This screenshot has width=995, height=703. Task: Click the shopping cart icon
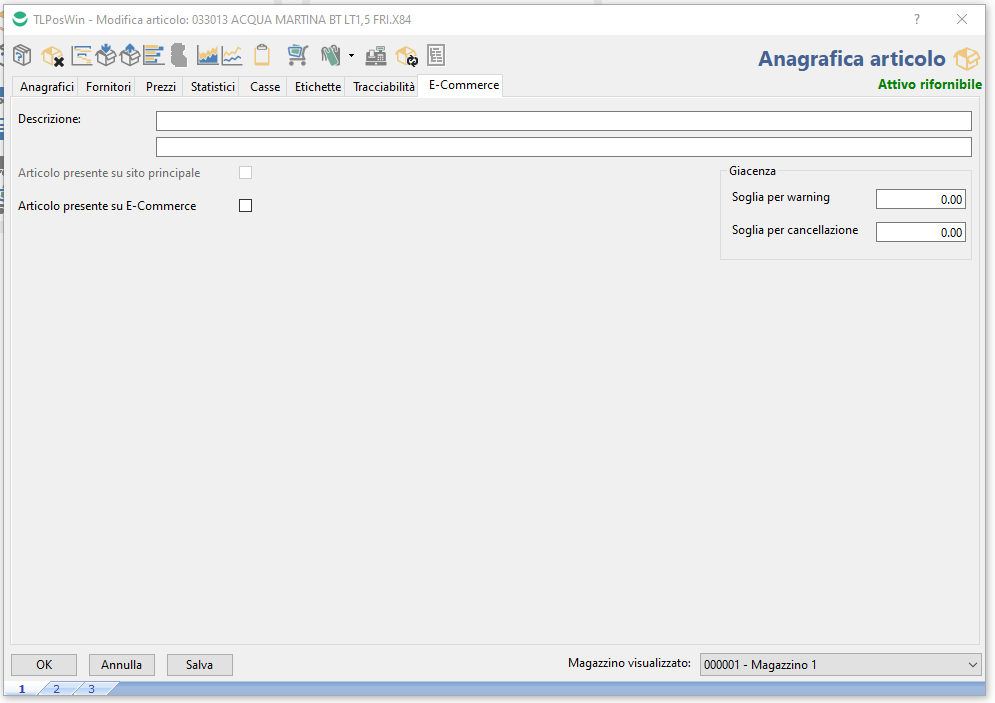click(297, 55)
